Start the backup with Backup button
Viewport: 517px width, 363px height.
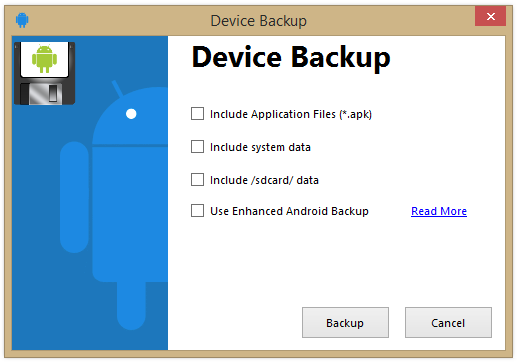345,323
